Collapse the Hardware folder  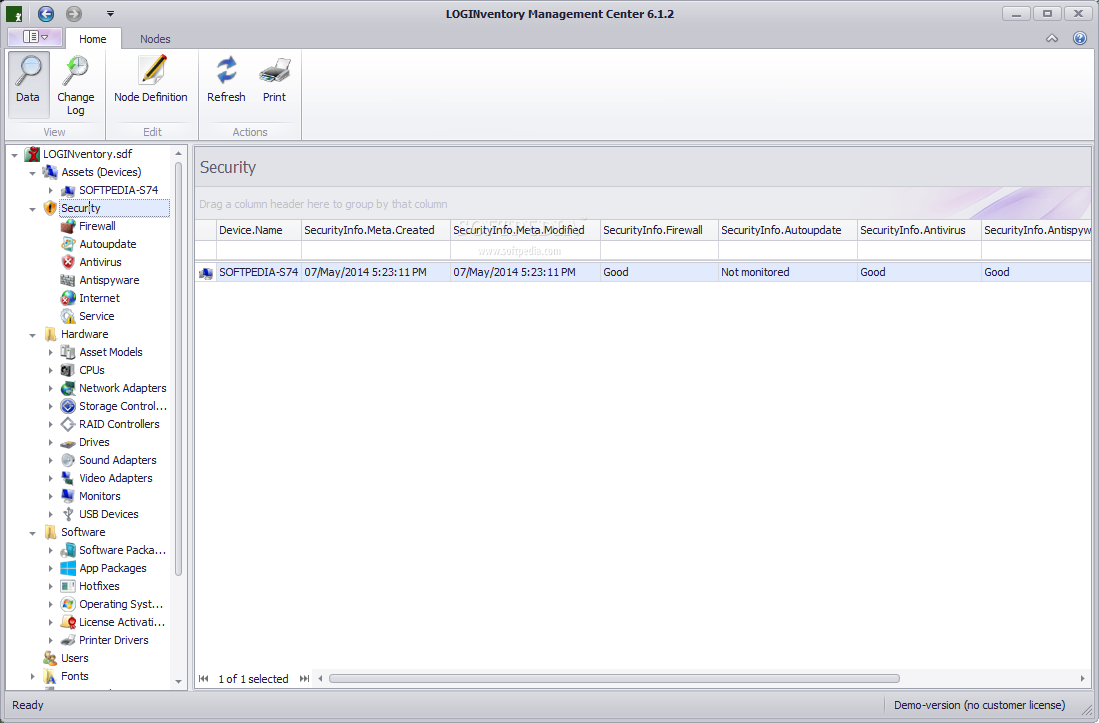click(32, 335)
